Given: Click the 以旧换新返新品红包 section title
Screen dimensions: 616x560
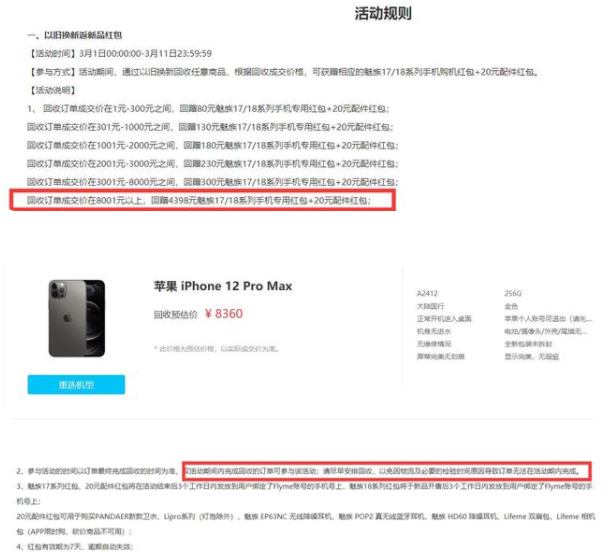Looking at the screenshot, I should tap(75, 35).
